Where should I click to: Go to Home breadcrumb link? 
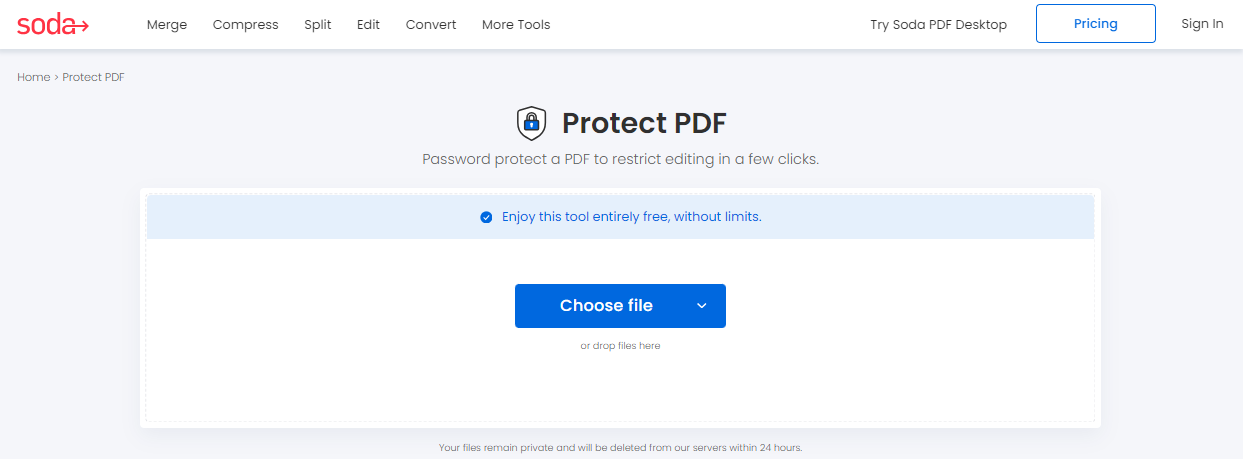click(33, 77)
